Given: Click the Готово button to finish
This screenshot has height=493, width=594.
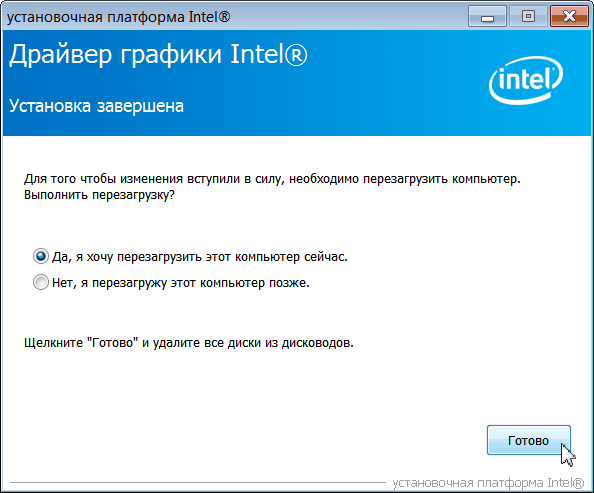Looking at the screenshot, I should [x=528, y=440].
